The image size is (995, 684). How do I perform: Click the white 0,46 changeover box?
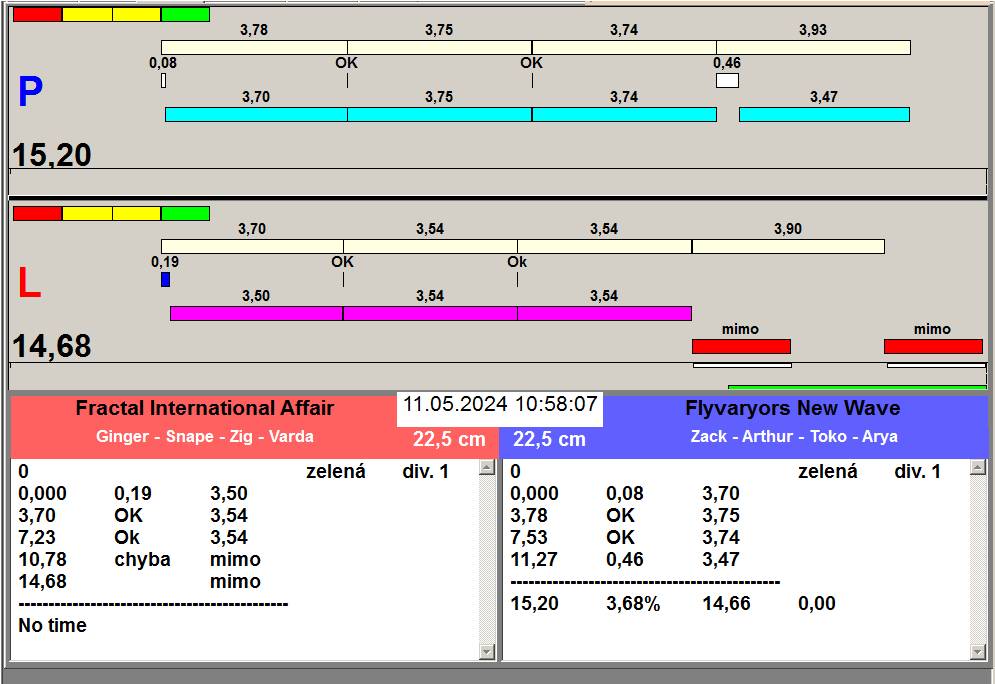[727, 81]
